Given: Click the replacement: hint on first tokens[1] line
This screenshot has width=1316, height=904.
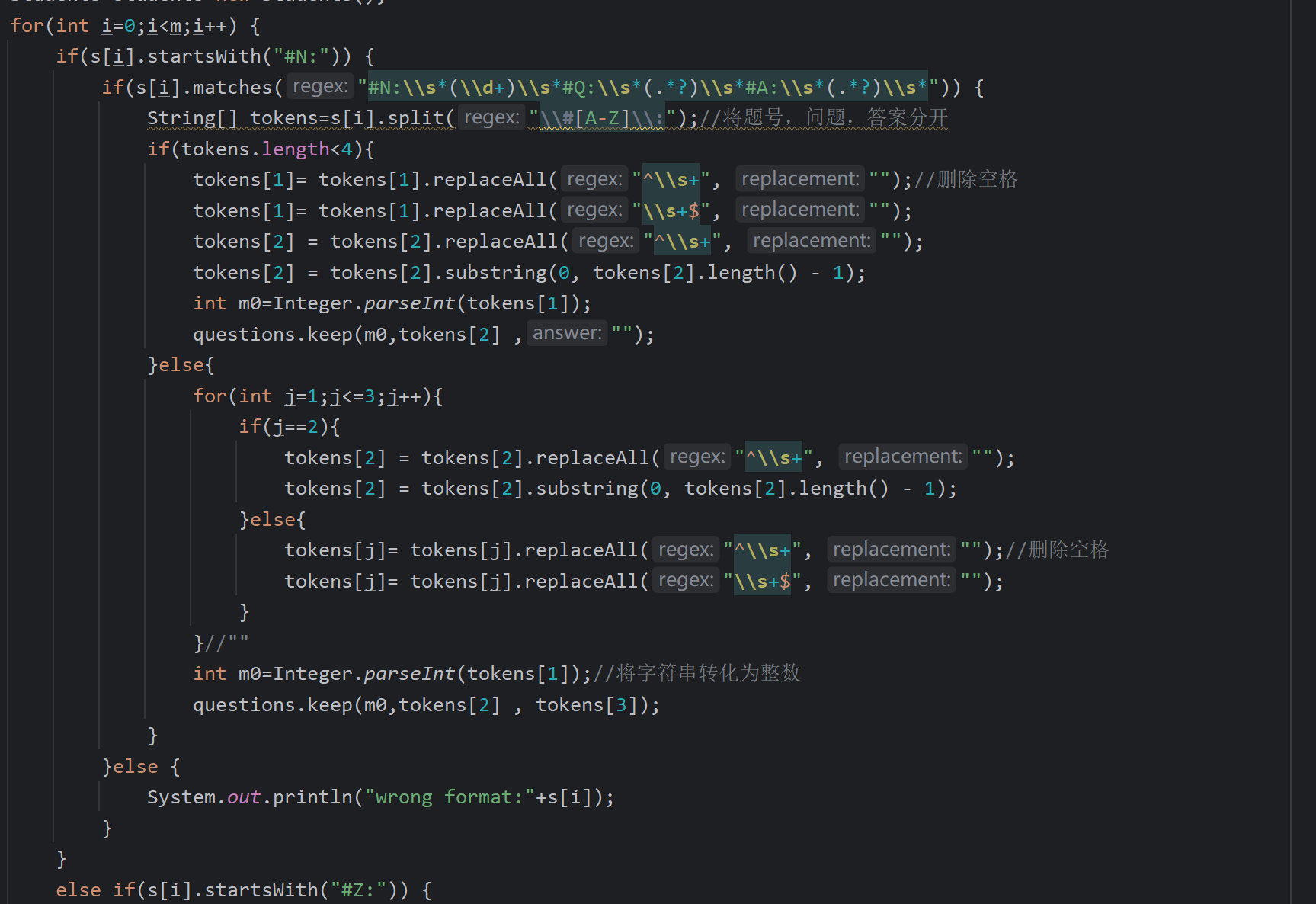Looking at the screenshot, I should [800, 179].
